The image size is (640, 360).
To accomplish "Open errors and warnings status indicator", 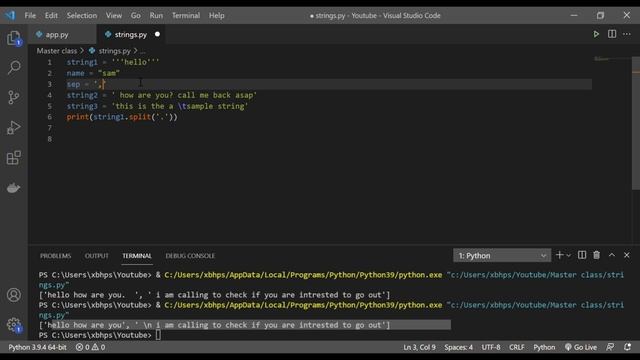I will [x=91, y=347].
